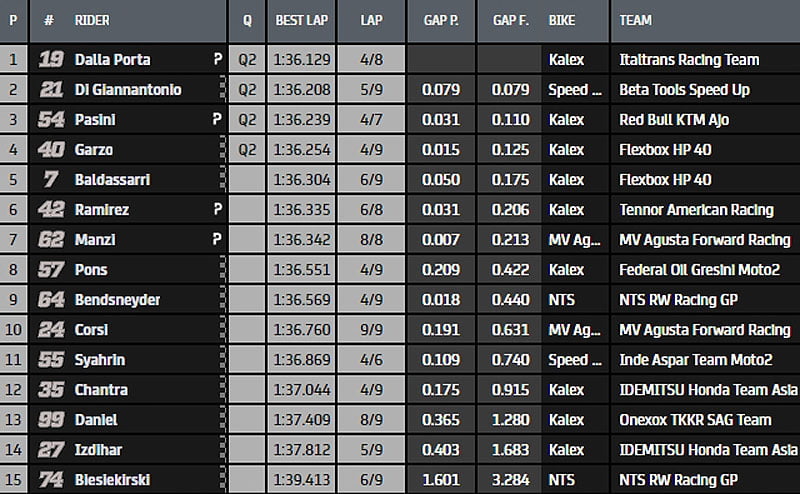Click the Q2 badge in Garzo's row
Screen dimensions: 800x494
[x=248, y=150]
